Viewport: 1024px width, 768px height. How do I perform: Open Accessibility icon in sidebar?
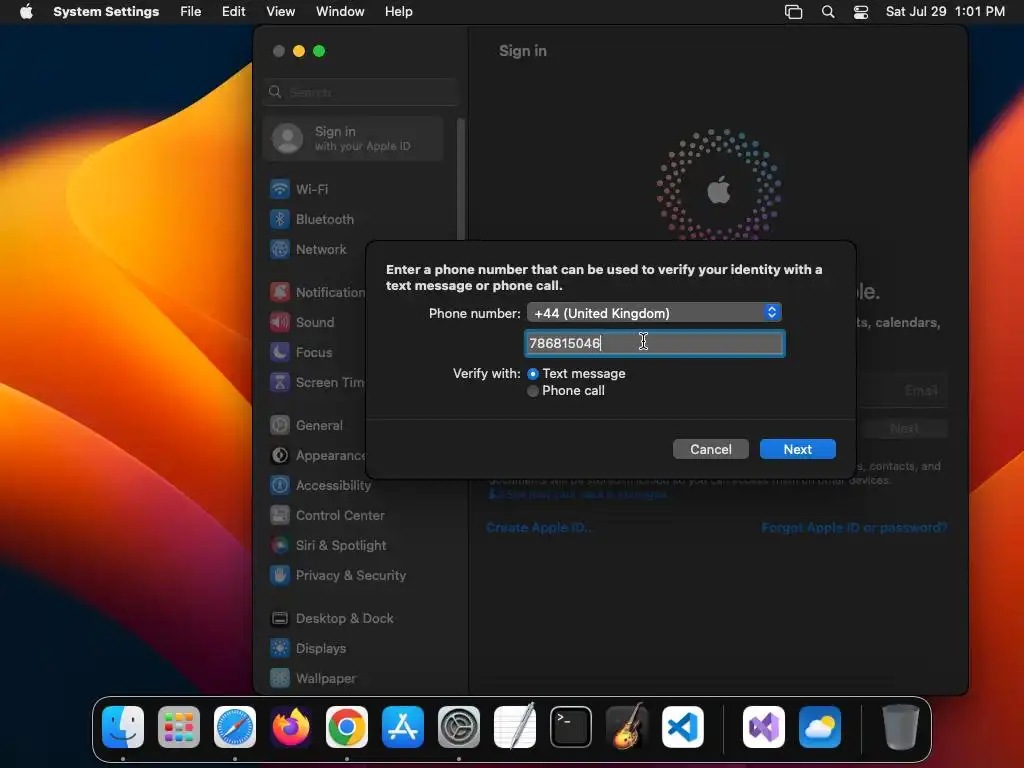click(x=280, y=486)
